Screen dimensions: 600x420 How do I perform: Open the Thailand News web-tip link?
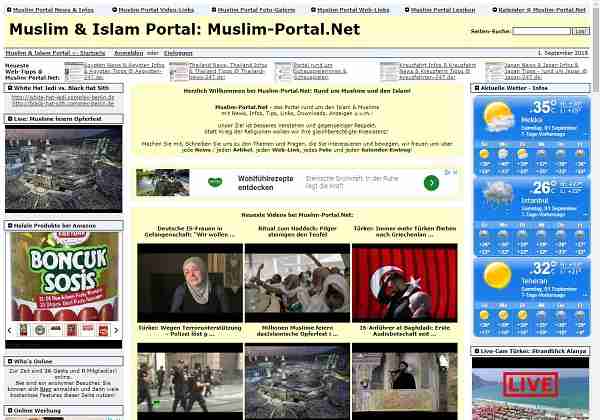(x=228, y=71)
